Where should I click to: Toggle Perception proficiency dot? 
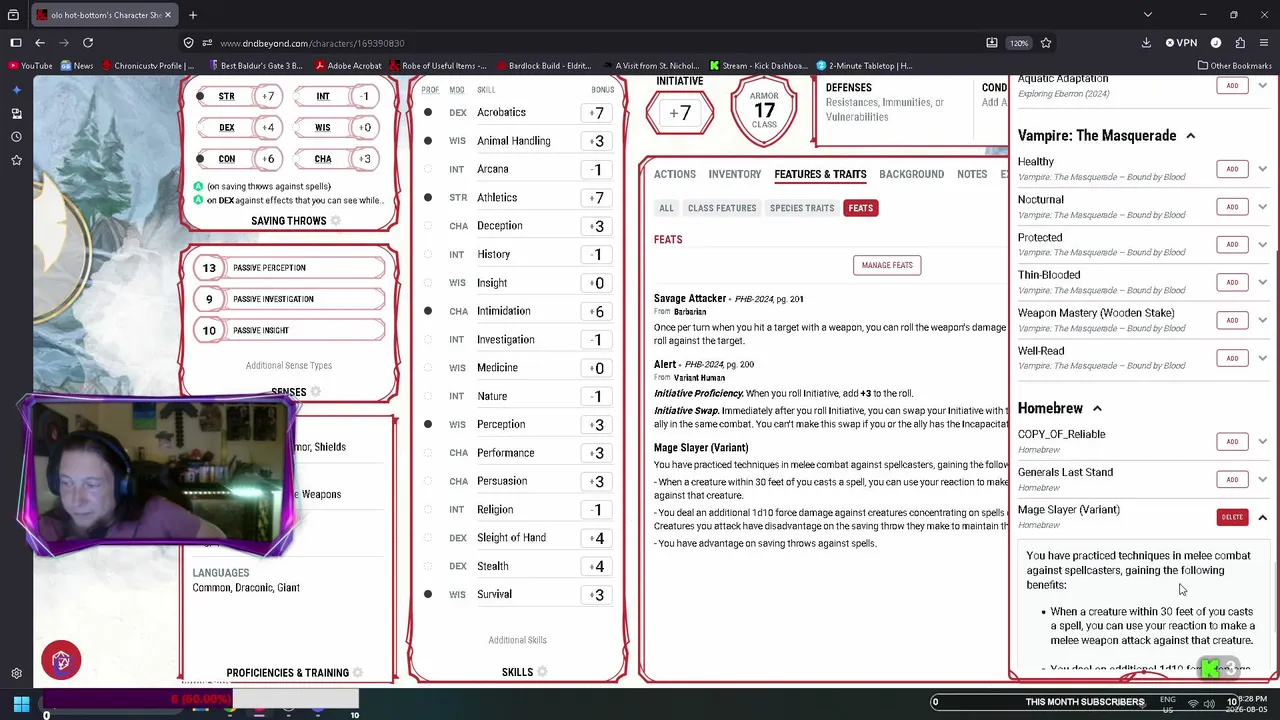click(x=428, y=424)
